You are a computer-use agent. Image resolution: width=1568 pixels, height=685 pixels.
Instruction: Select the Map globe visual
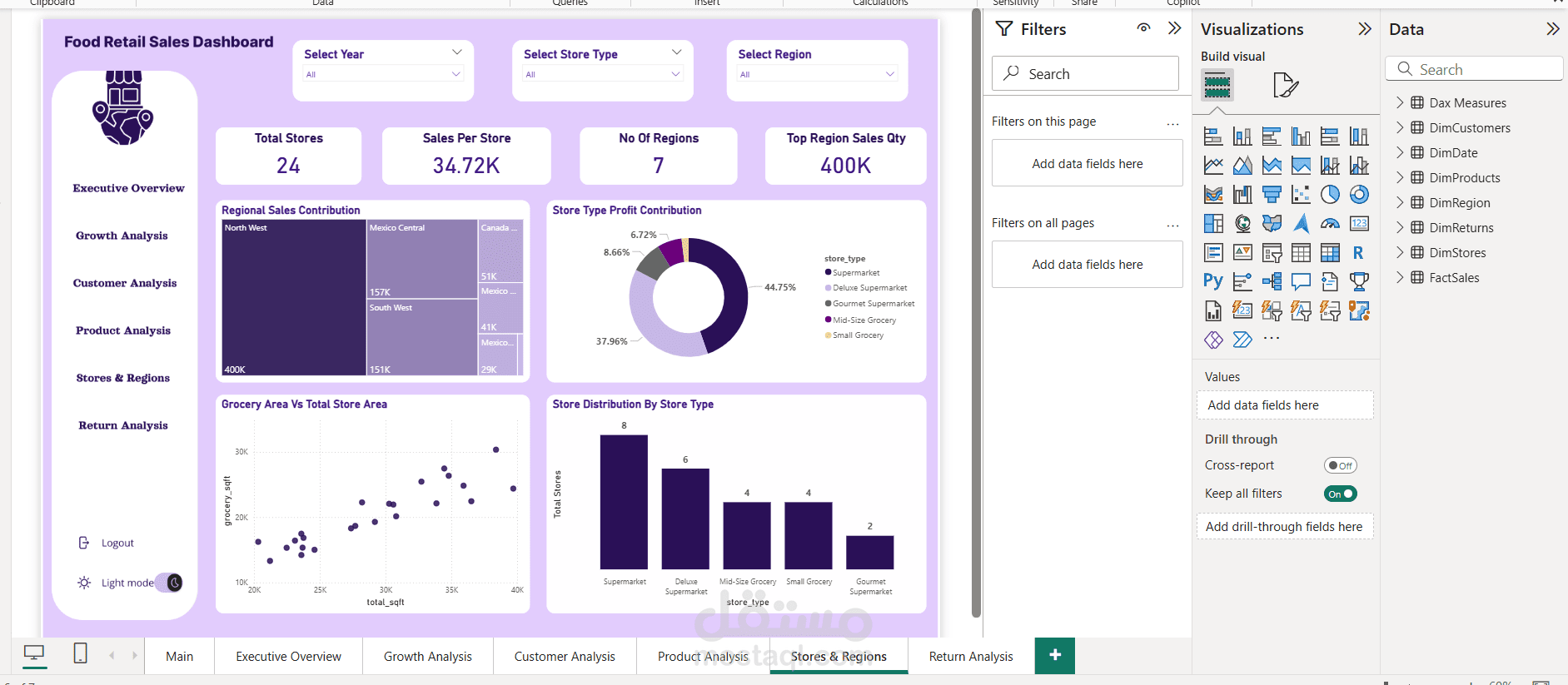[x=1242, y=223]
